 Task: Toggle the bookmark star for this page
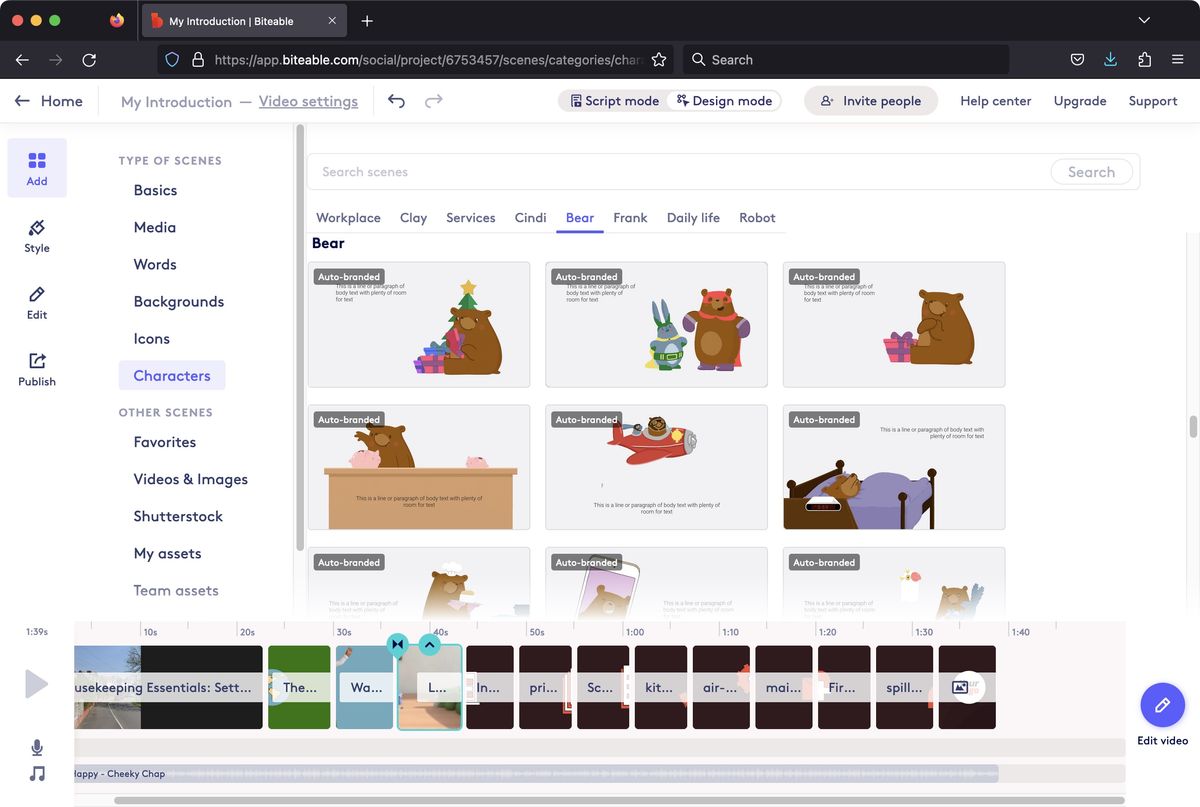659,59
